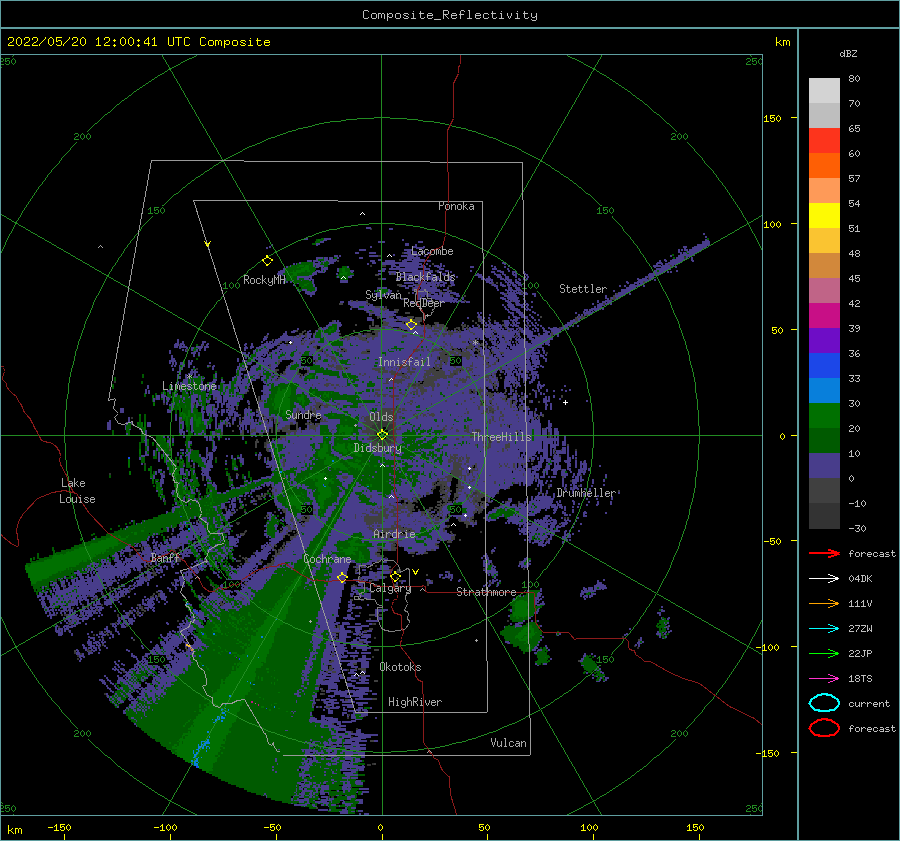This screenshot has width=900, height=841.
Task: Click the yellow radar site marker near Olds
Action: 382,435
